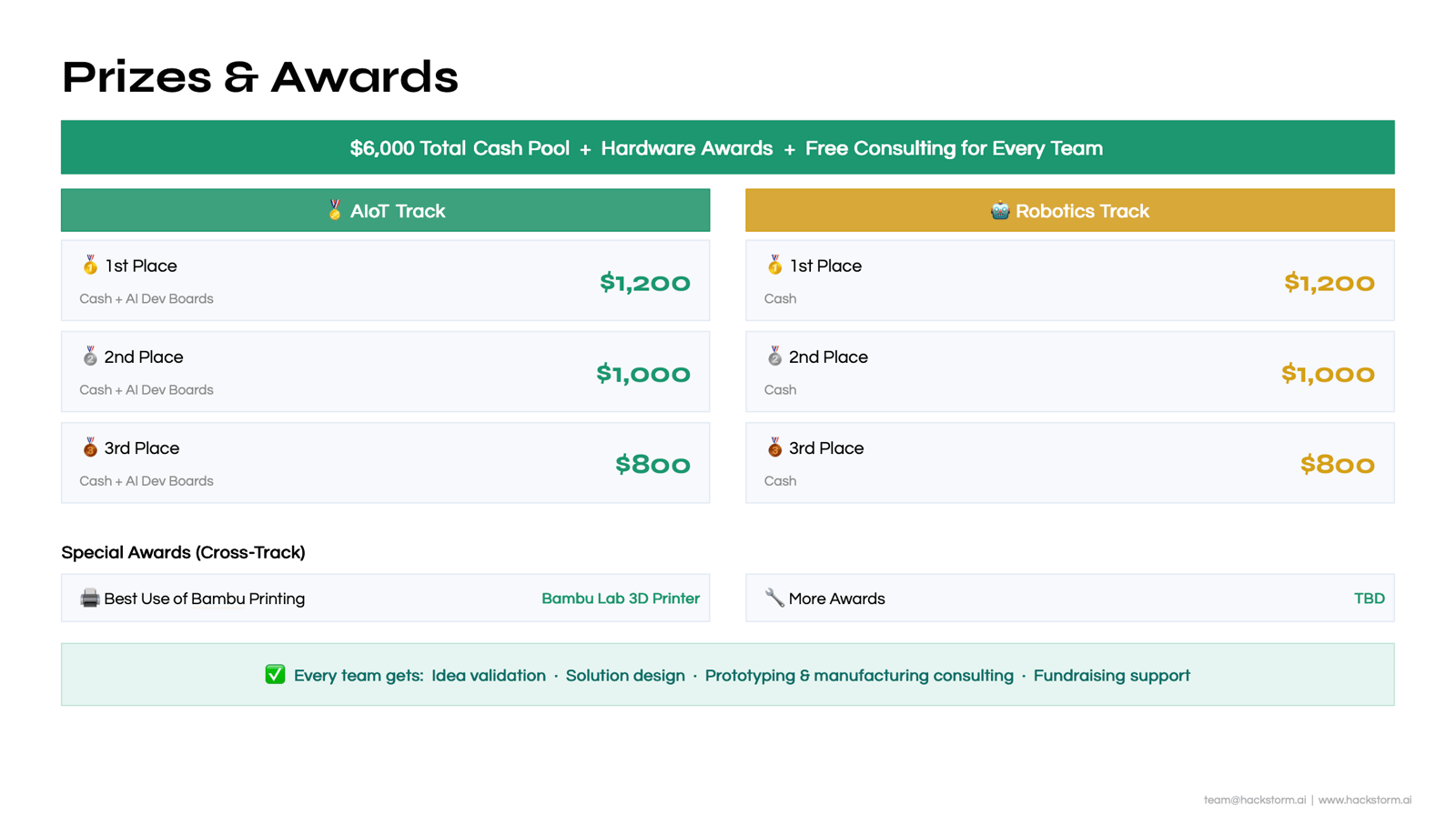Click the Prizes & Awards title
The height and width of the screenshot is (815, 1456).
click(260, 77)
